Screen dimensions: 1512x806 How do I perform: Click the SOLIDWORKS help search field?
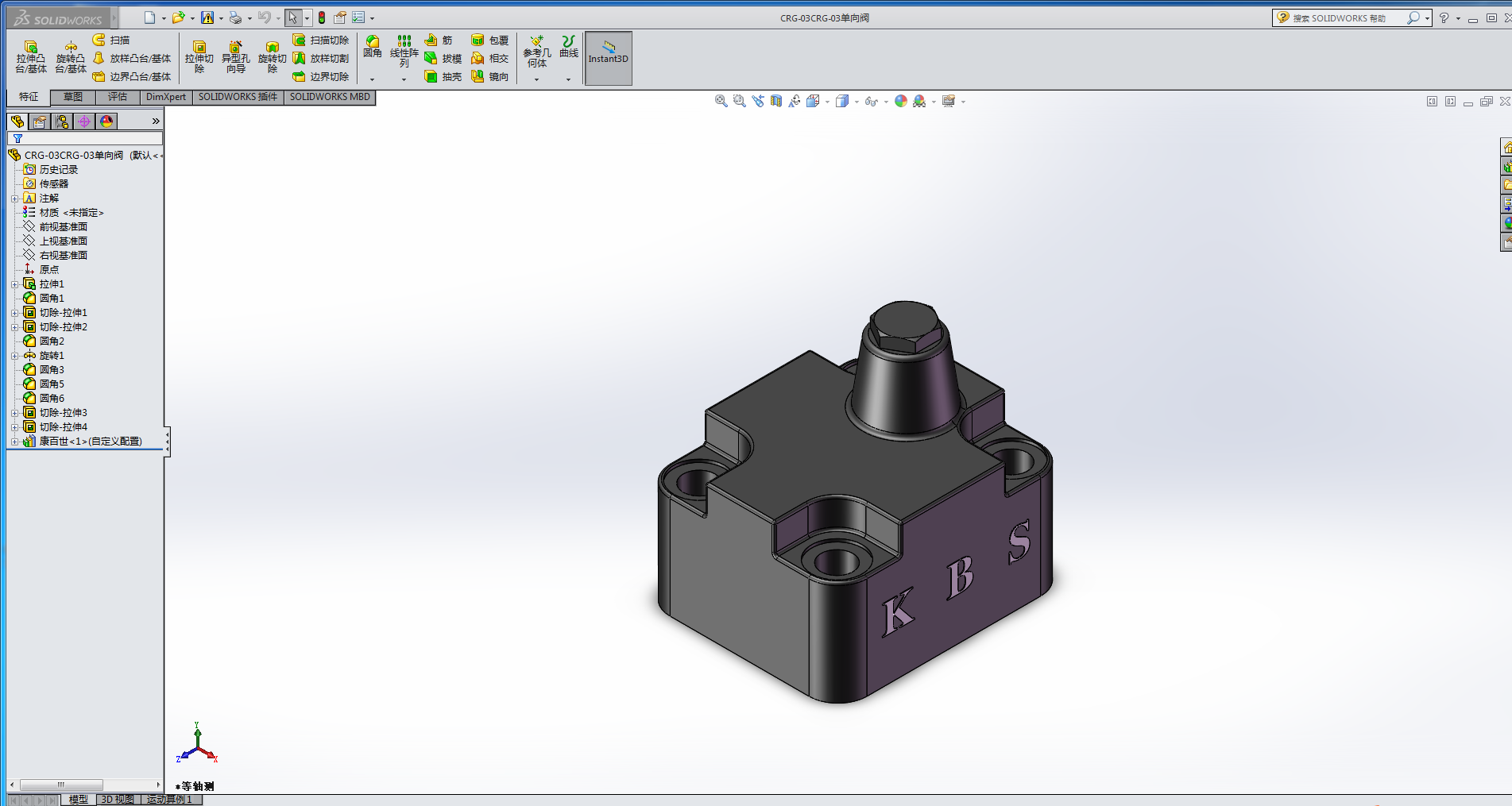[x=1348, y=17]
